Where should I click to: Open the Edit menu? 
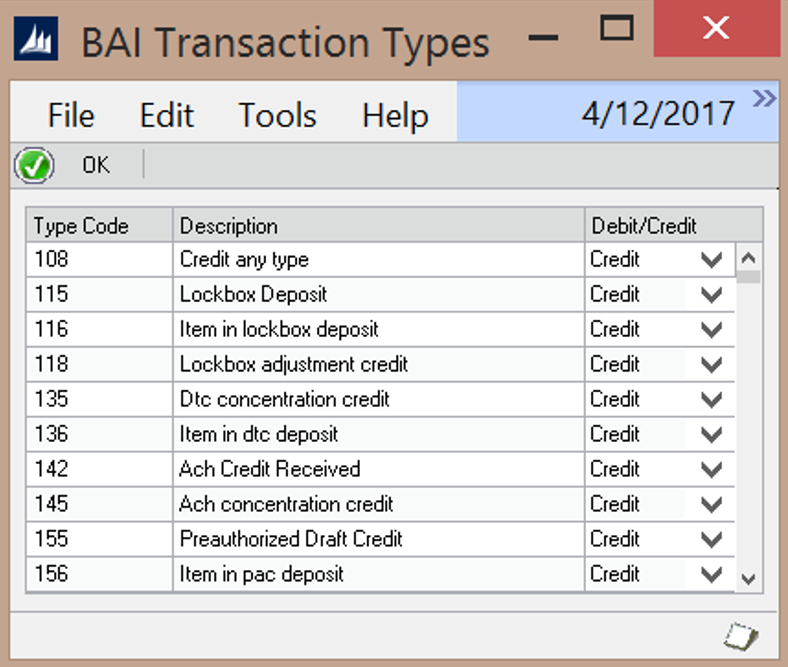click(166, 115)
